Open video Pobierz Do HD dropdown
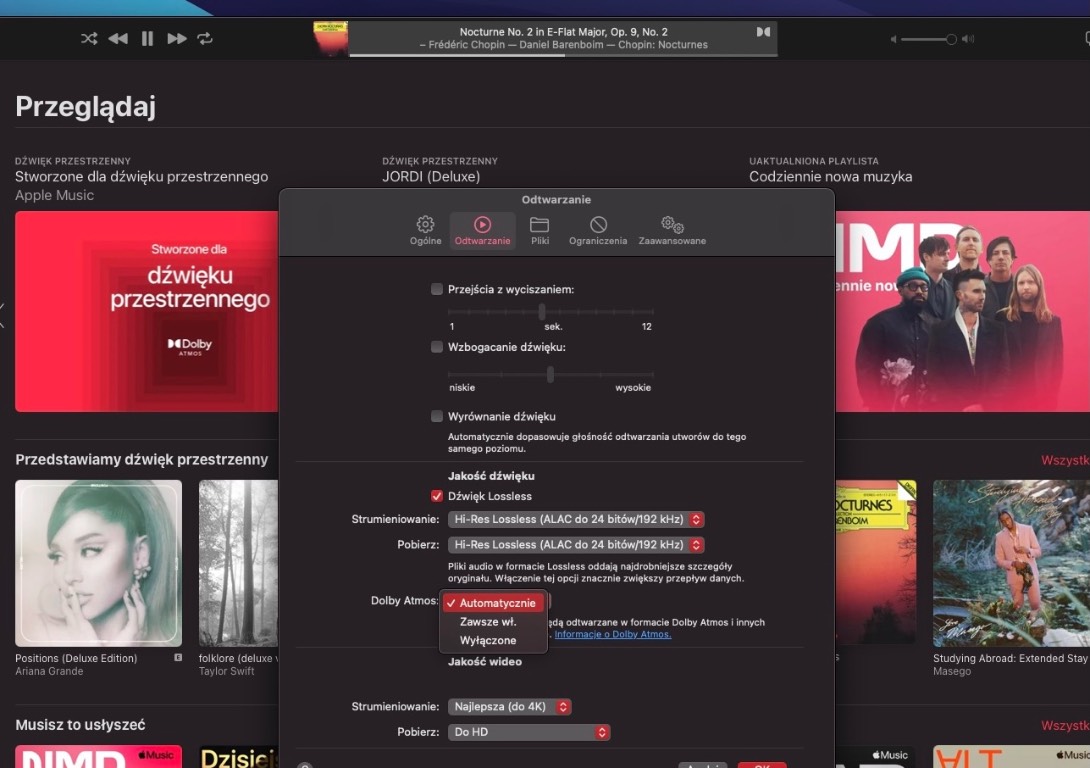1090x768 pixels. click(529, 733)
